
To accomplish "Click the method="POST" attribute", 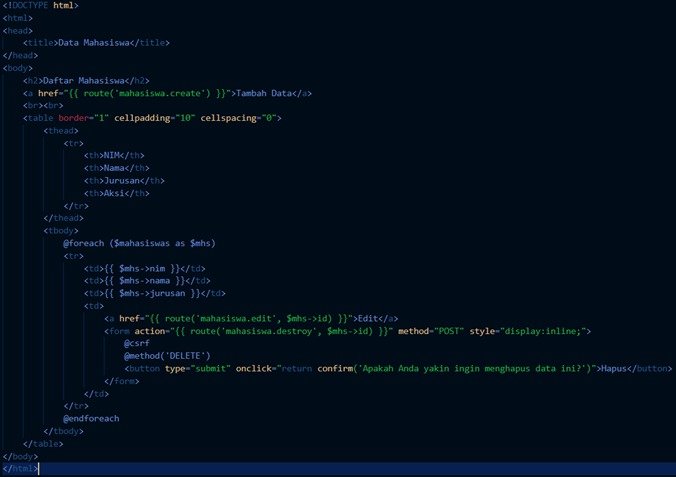I will 431,331.
